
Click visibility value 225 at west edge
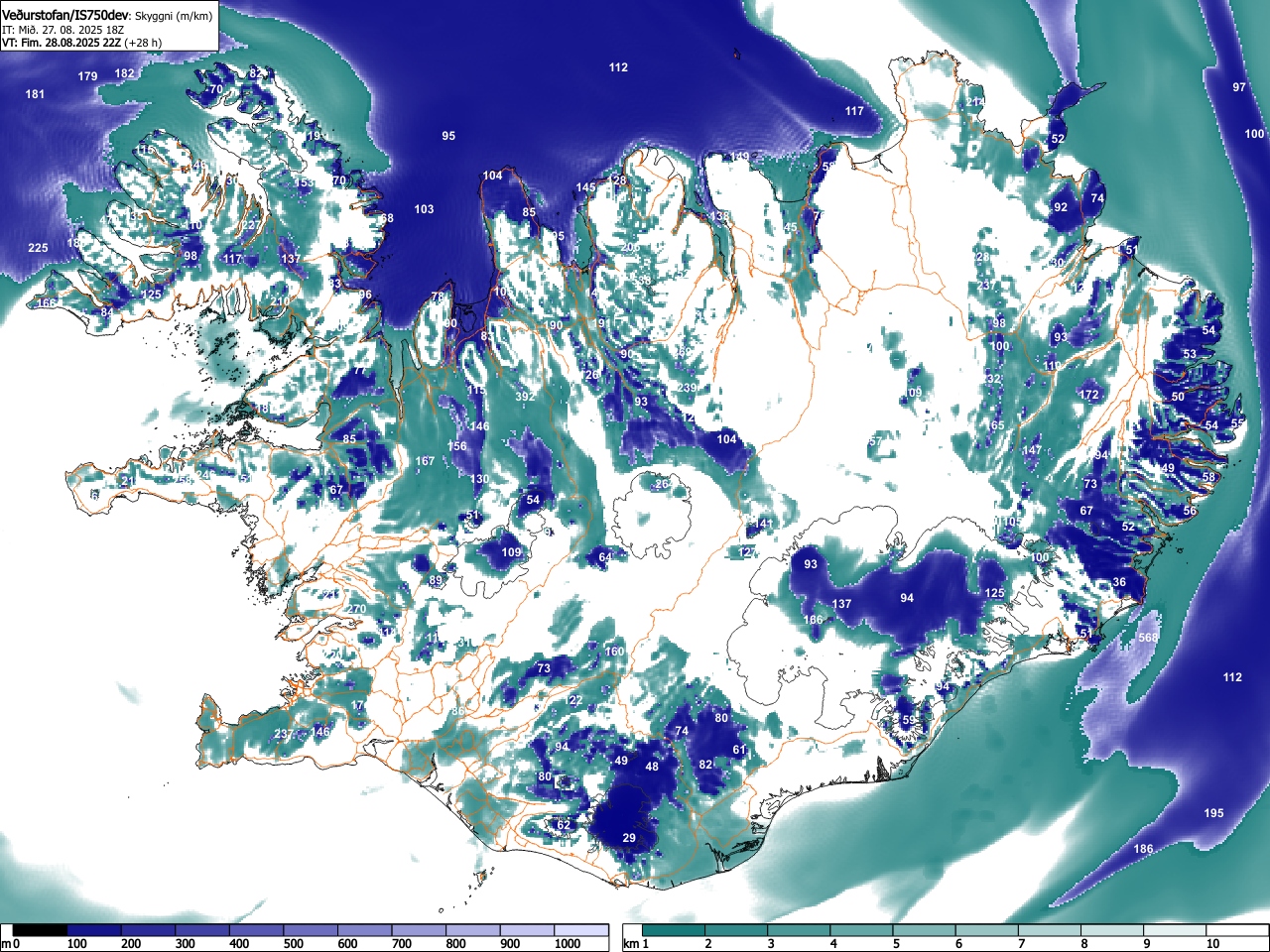(x=38, y=248)
